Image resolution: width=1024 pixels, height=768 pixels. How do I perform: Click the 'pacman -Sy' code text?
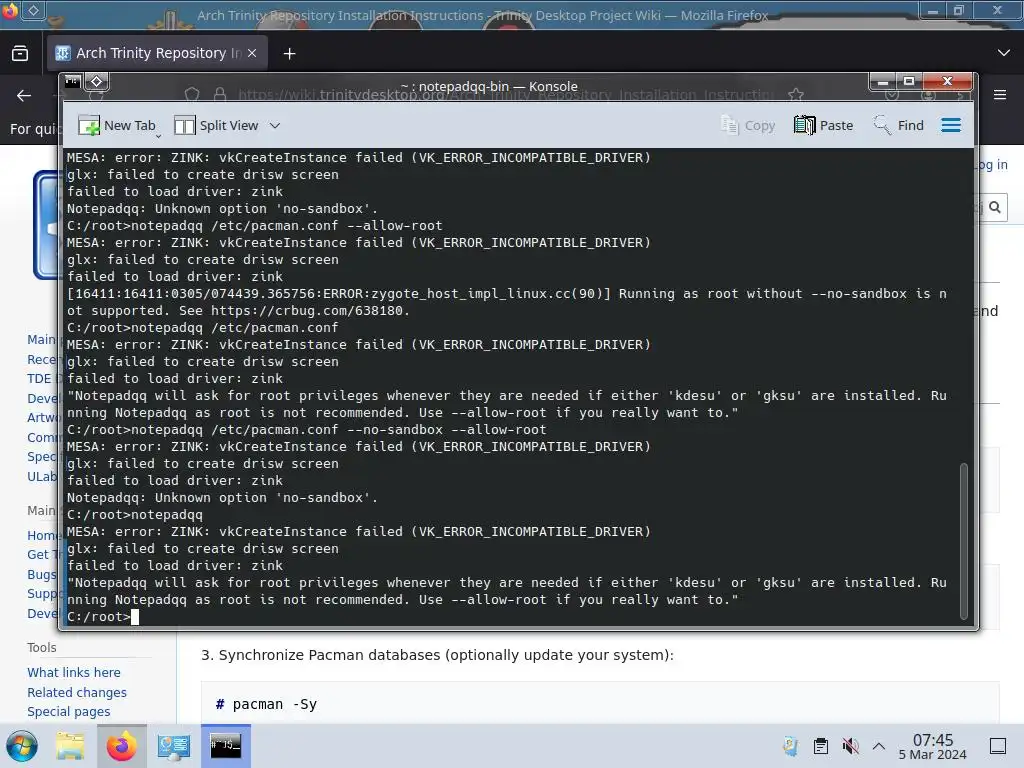(274, 705)
